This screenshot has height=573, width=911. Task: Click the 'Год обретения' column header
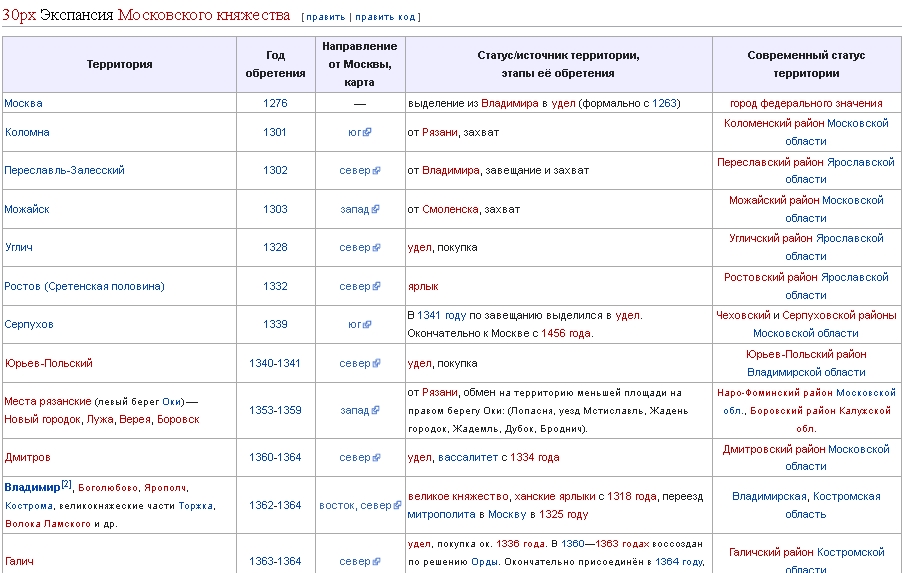click(275, 64)
